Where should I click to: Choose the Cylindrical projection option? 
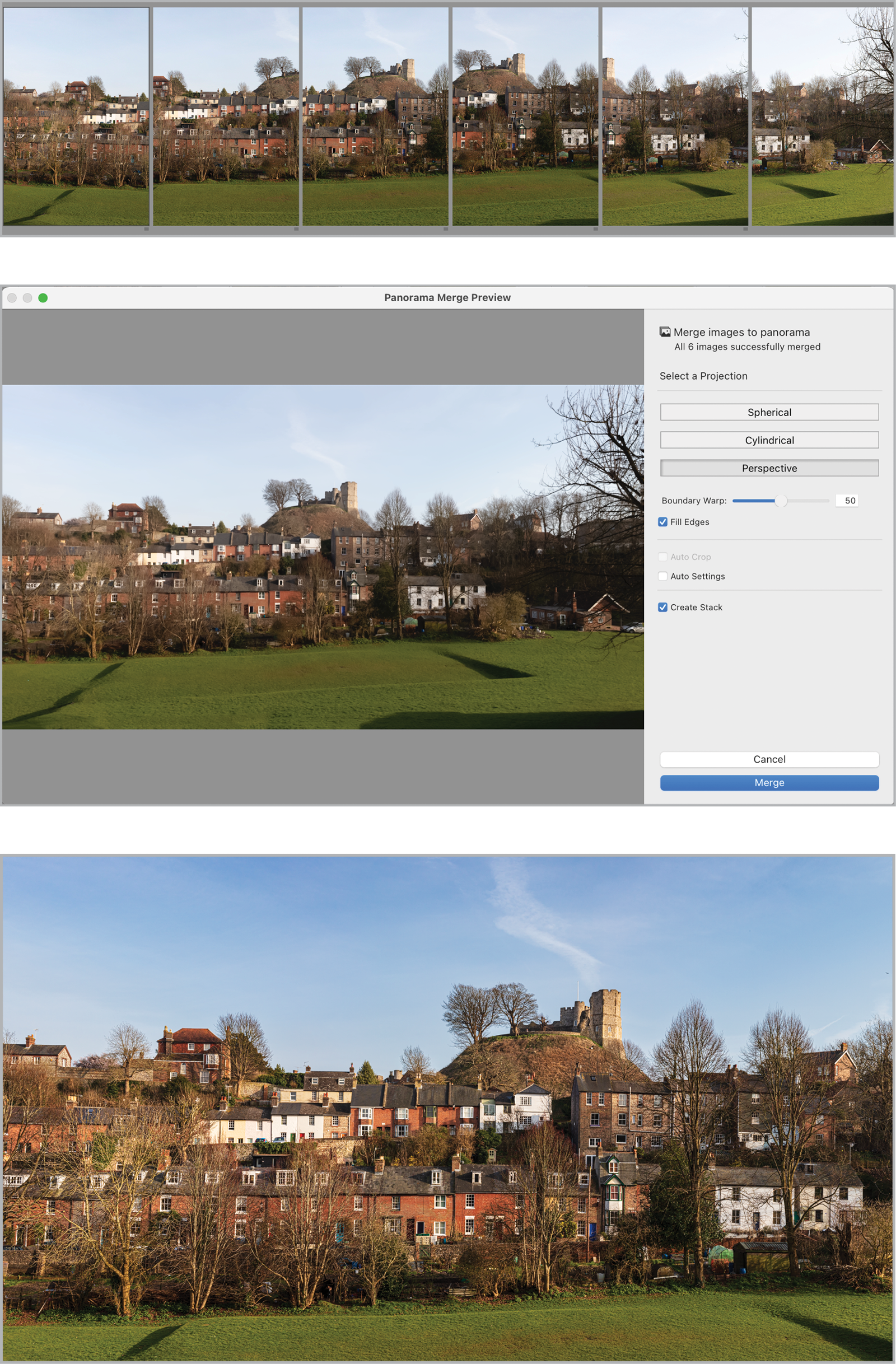coord(769,440)
